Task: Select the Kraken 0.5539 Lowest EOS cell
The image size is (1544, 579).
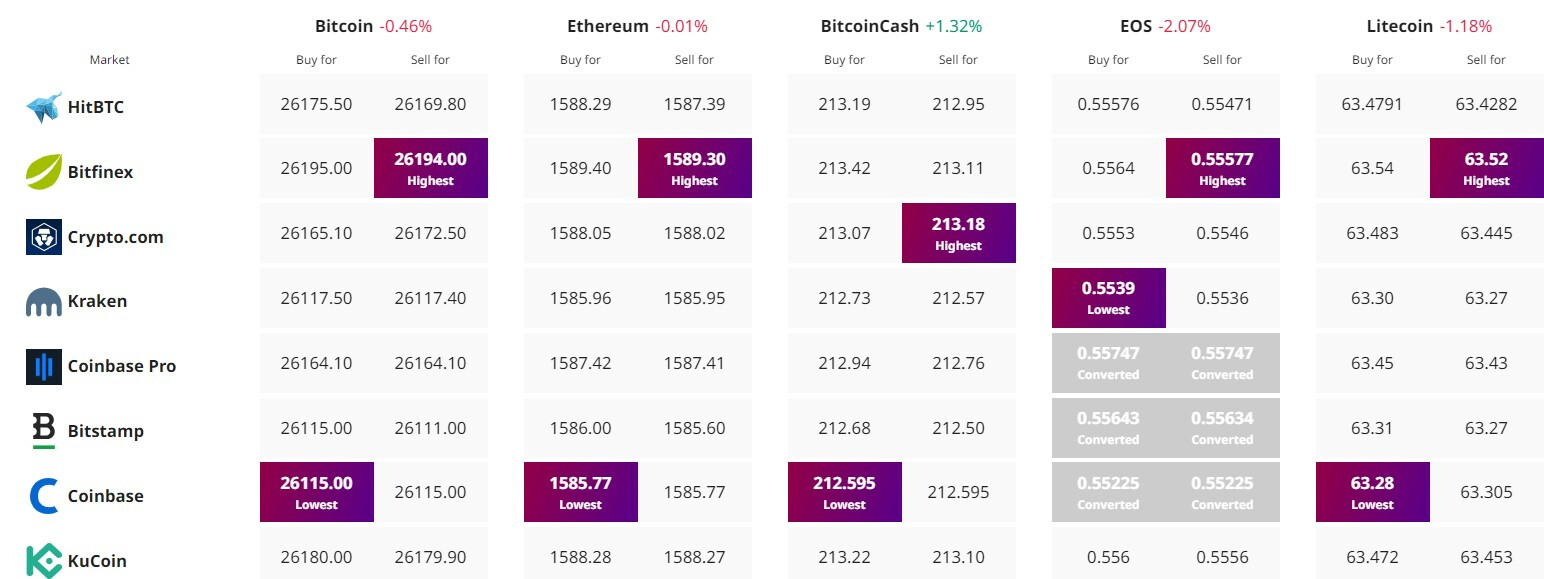Action: click(x=1108, y=297)
